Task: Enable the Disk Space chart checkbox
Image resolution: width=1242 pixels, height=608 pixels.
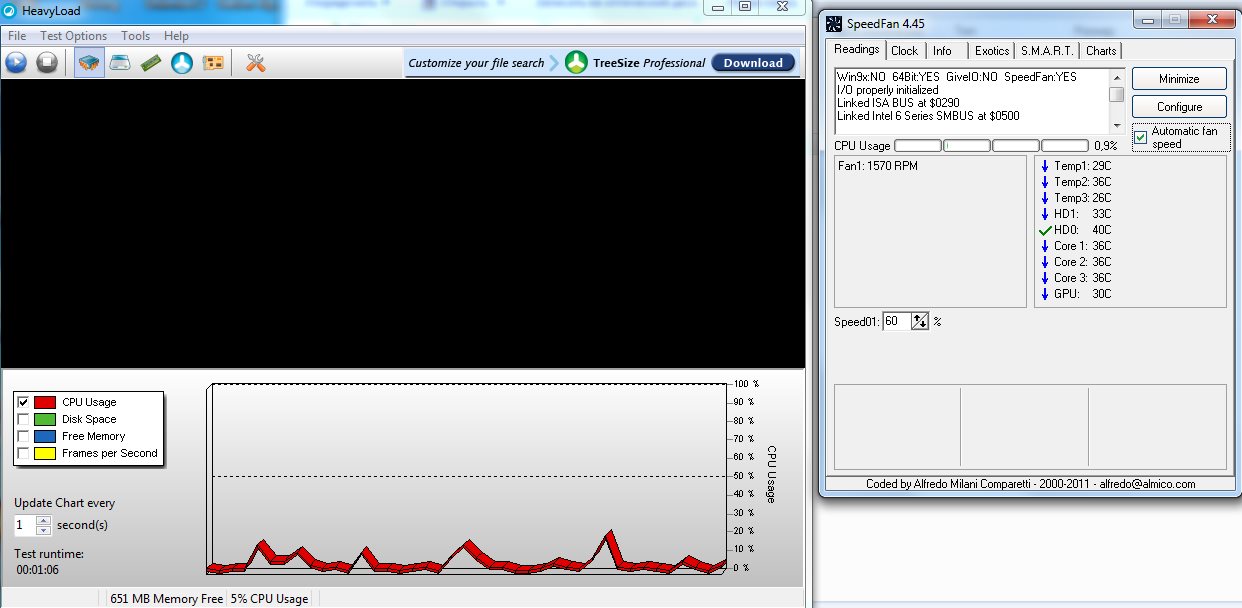Action: [x=23, y=419]
